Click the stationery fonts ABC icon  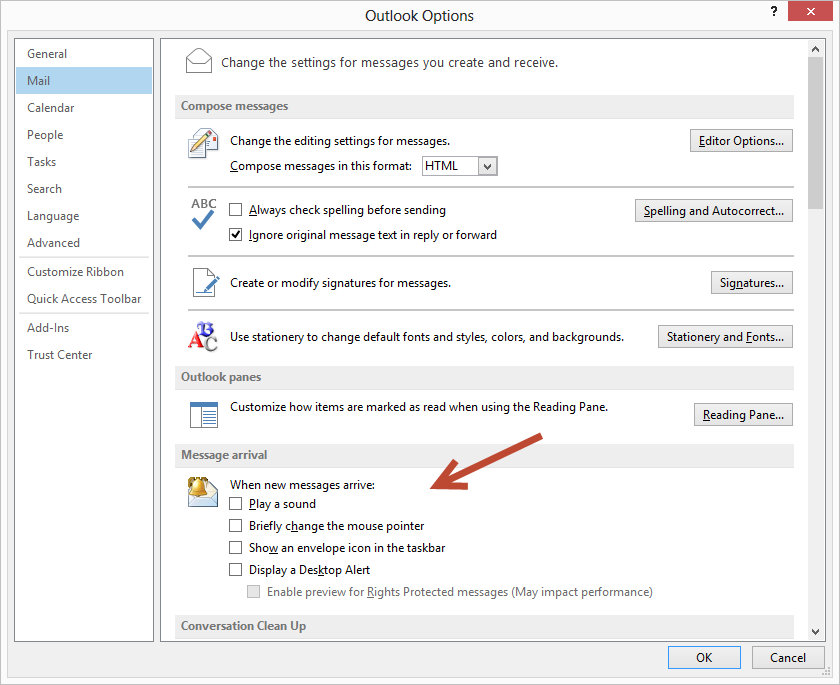coord(203,337)
